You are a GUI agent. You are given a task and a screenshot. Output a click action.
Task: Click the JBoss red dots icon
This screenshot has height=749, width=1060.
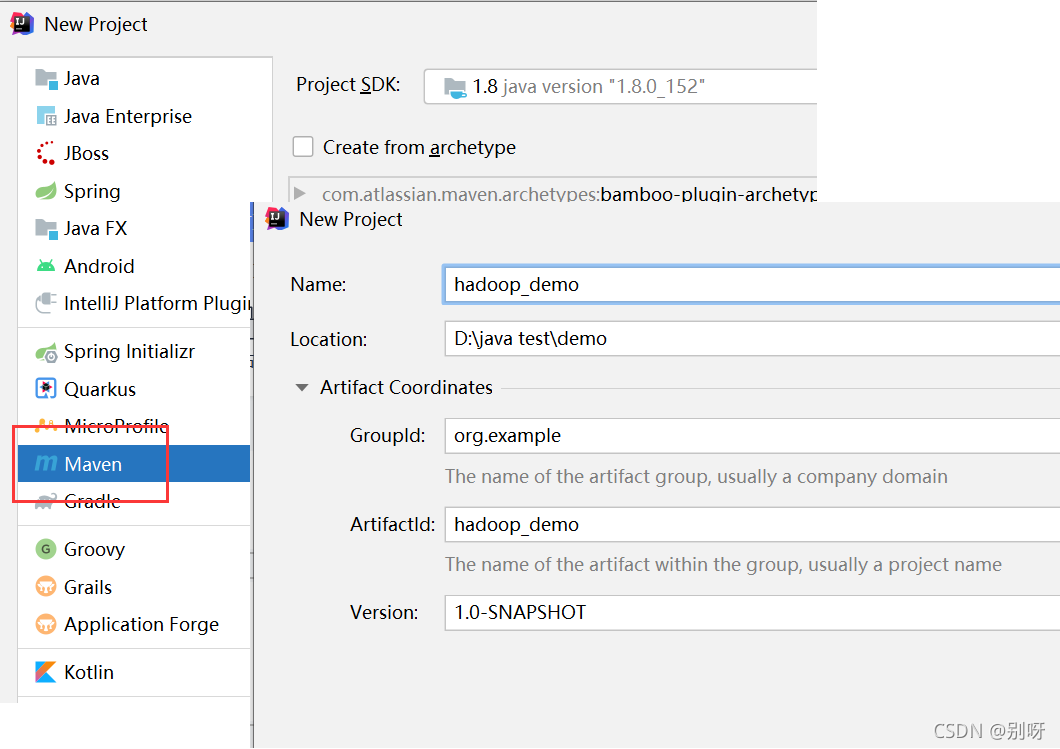[x=46, y=153]
